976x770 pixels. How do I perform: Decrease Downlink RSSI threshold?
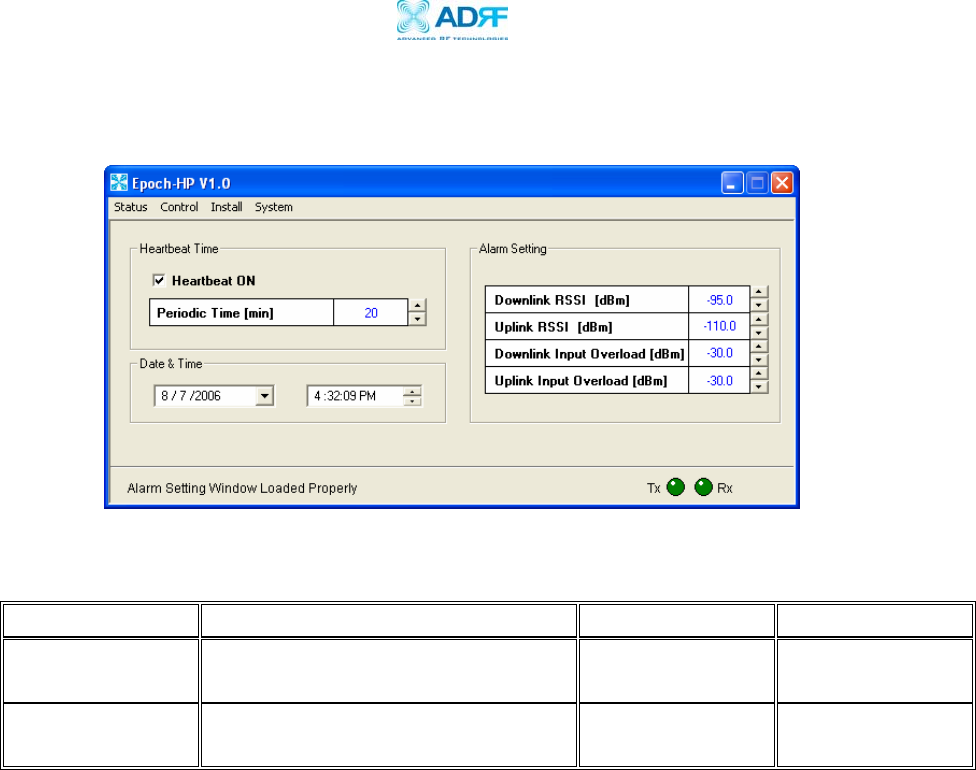(x=759, y=305)
